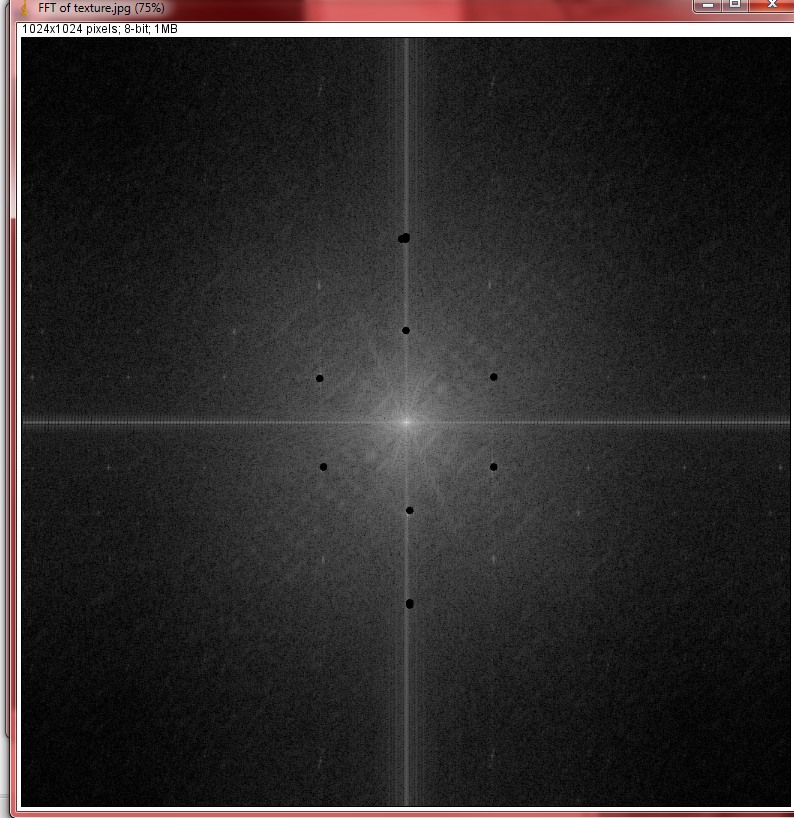Click the lower-right black mask spot
This screenshot has width=794, height=818.
point(494,467)
